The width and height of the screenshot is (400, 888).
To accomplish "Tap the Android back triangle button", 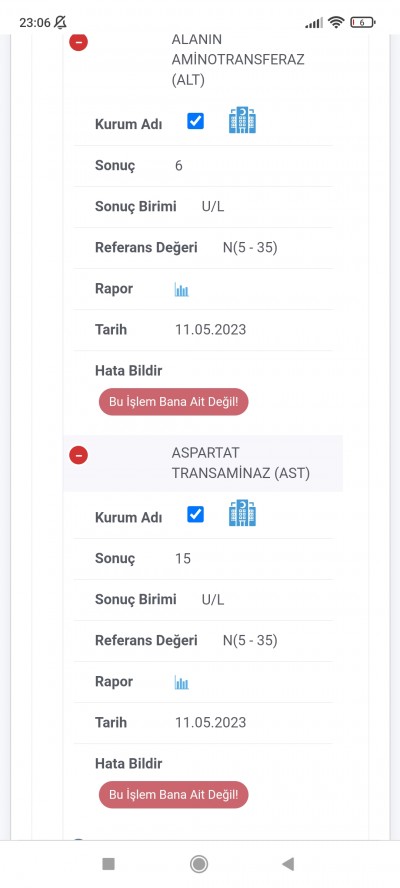I will point(288,864).
